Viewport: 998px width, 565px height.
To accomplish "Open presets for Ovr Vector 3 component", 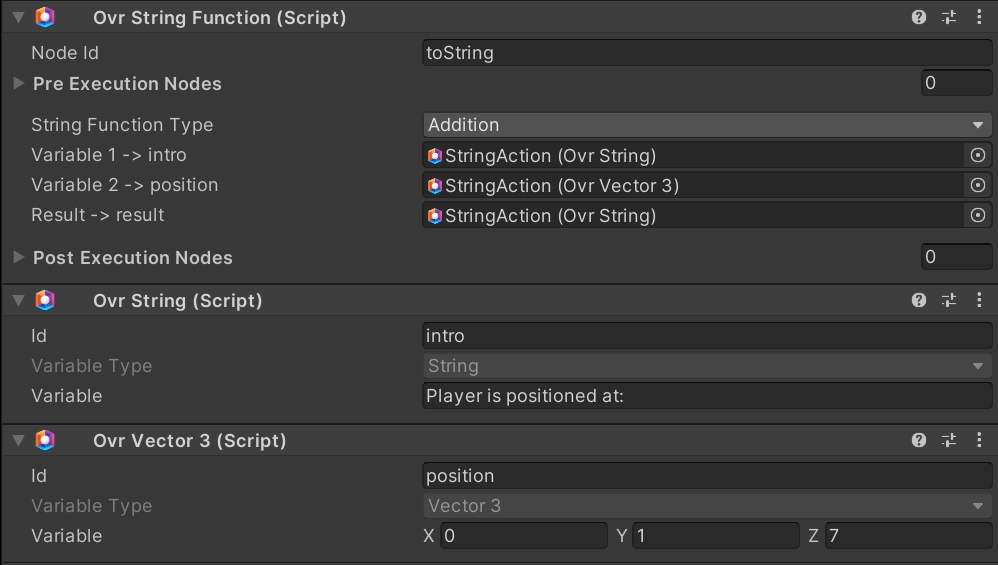I will pos(949,440).
